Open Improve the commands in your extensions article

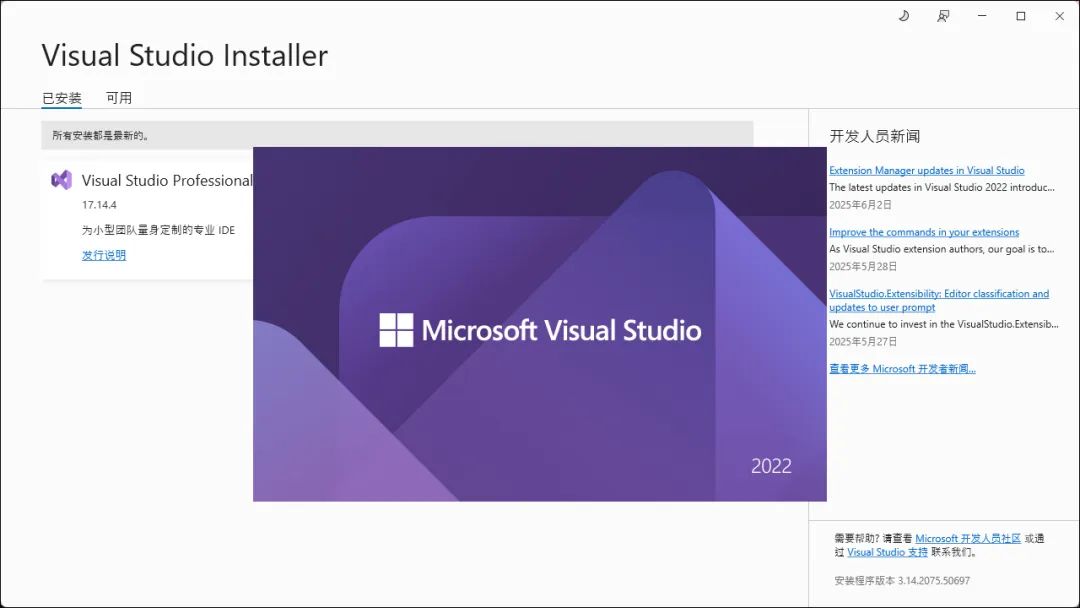coord(924,232)
